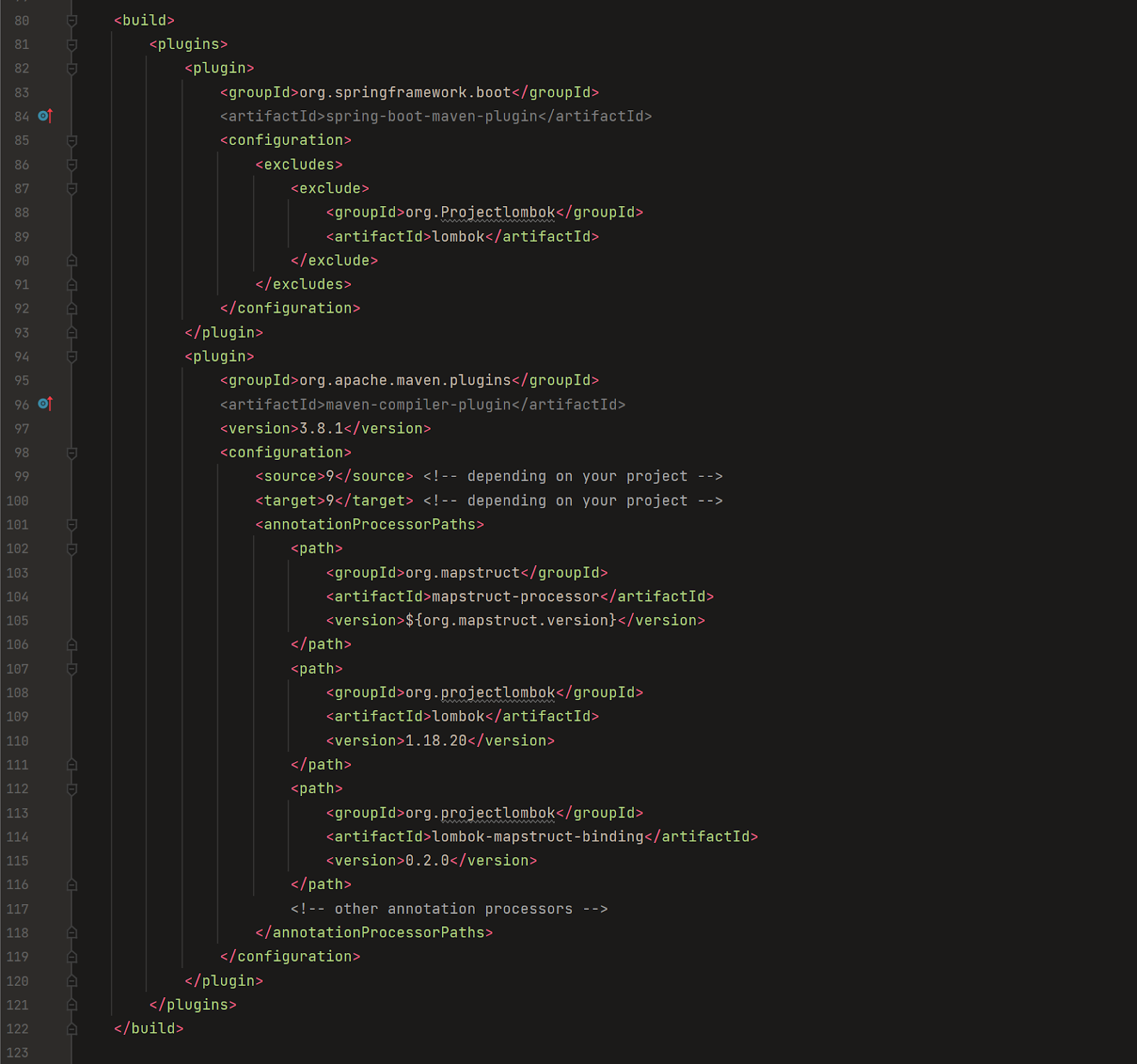Screen dimensions: 1137x1064
Task: Click line number 97 in the gutter
Action: tap(22, 429)
